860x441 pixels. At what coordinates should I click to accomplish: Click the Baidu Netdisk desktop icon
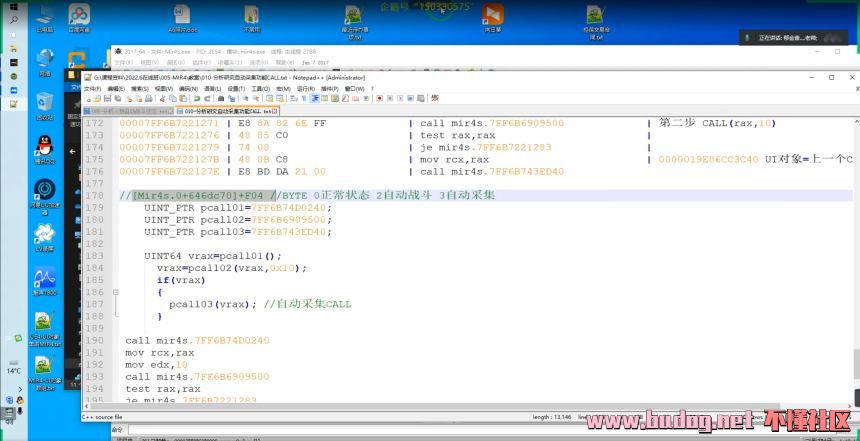pos(78,17)
